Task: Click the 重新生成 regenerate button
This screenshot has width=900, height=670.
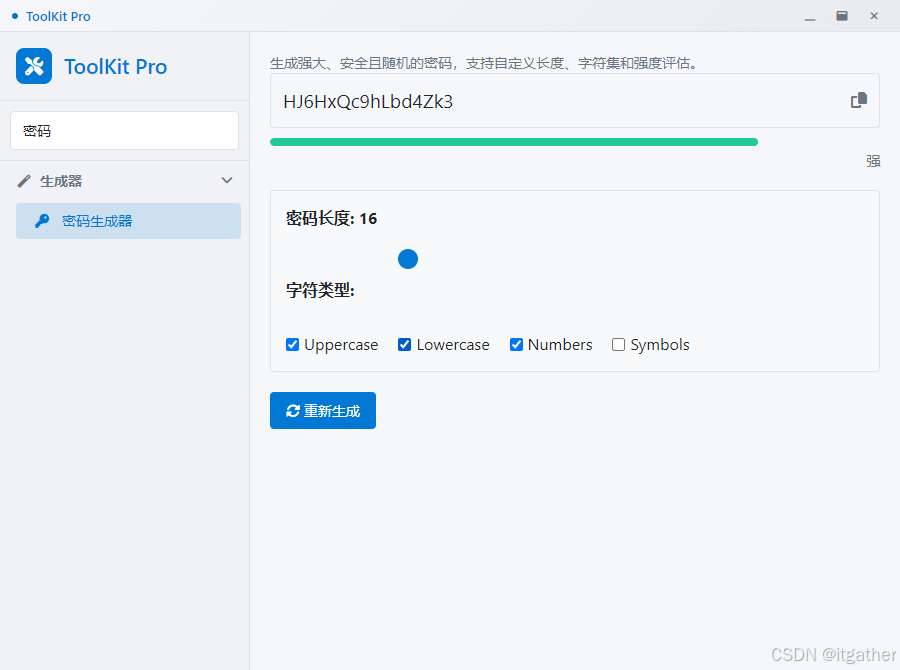Action: pos(323,410)
